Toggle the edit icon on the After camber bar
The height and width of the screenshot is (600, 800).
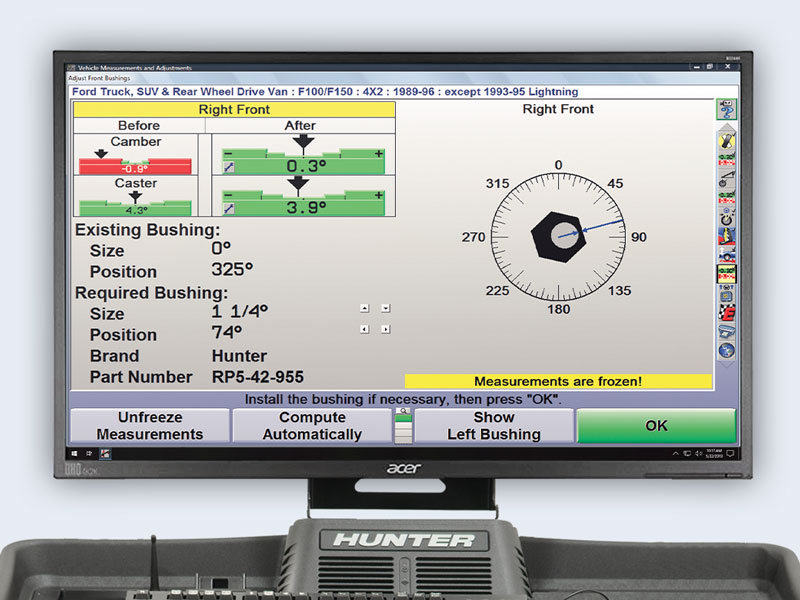pyautogui.click(x=230, y=167)
